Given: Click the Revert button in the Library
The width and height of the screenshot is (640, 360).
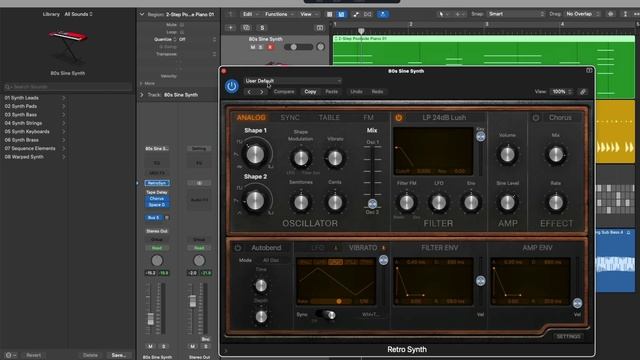Looking at the screenshot, I should (33, 355).
